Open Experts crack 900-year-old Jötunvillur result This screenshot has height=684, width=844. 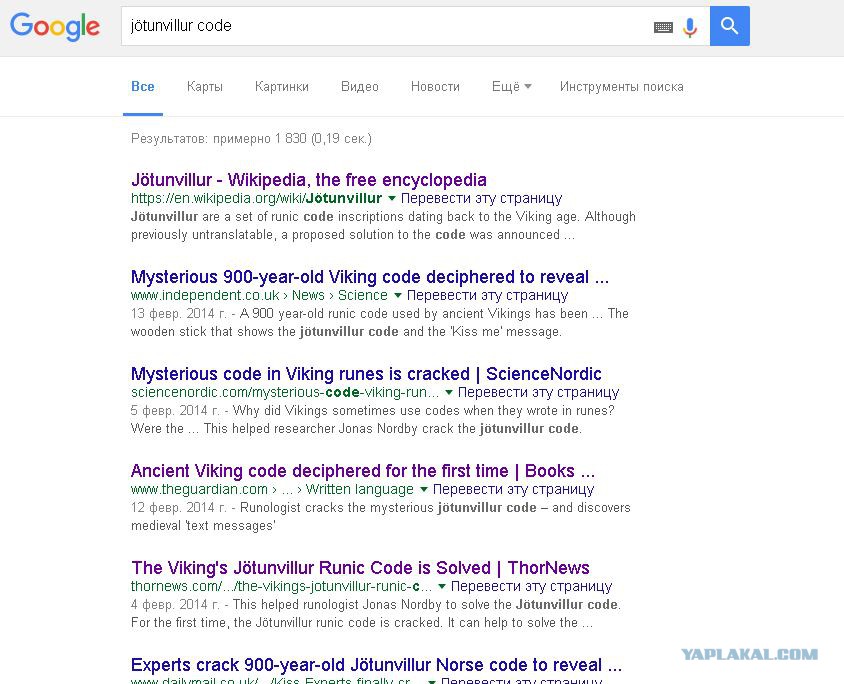(x=376, y=665)
